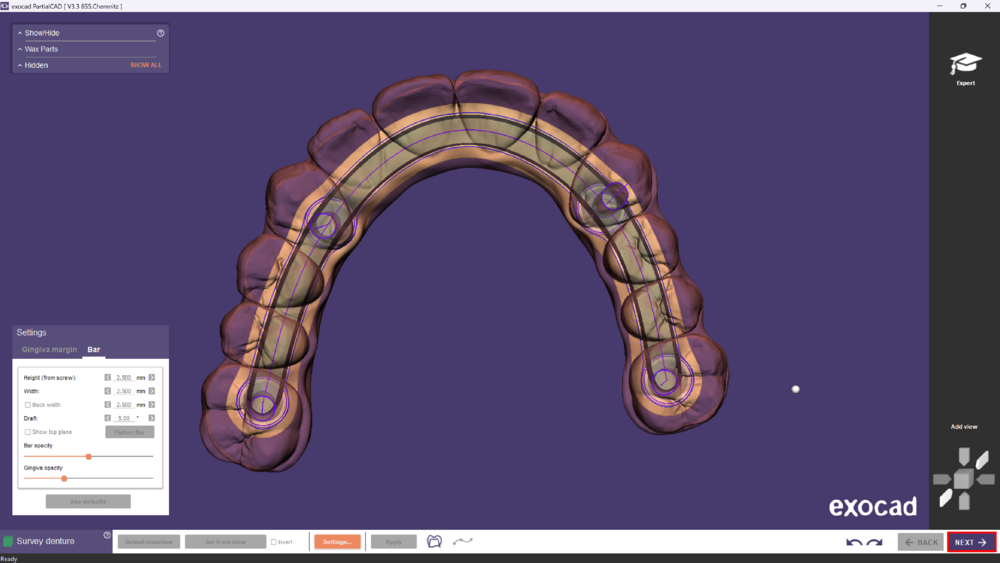
Task: Increase Back width value
Action: tap(152, 404)
